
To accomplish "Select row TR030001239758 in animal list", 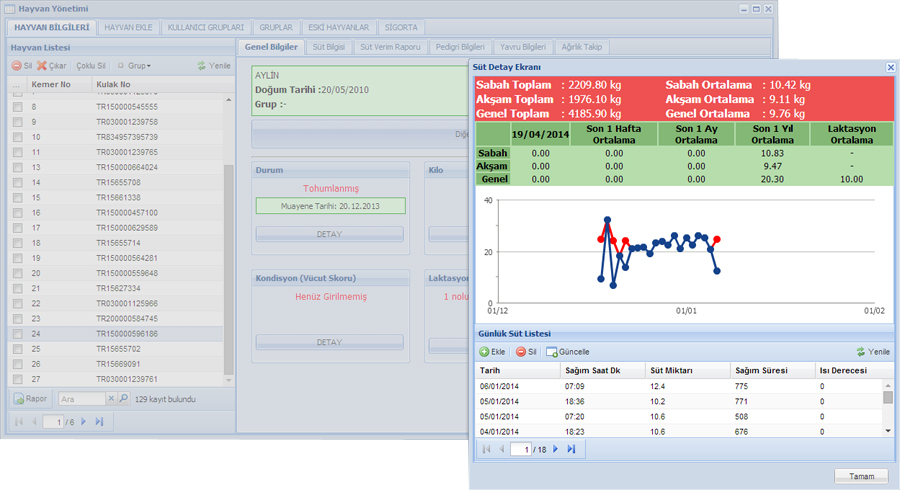I will [115, 122].
